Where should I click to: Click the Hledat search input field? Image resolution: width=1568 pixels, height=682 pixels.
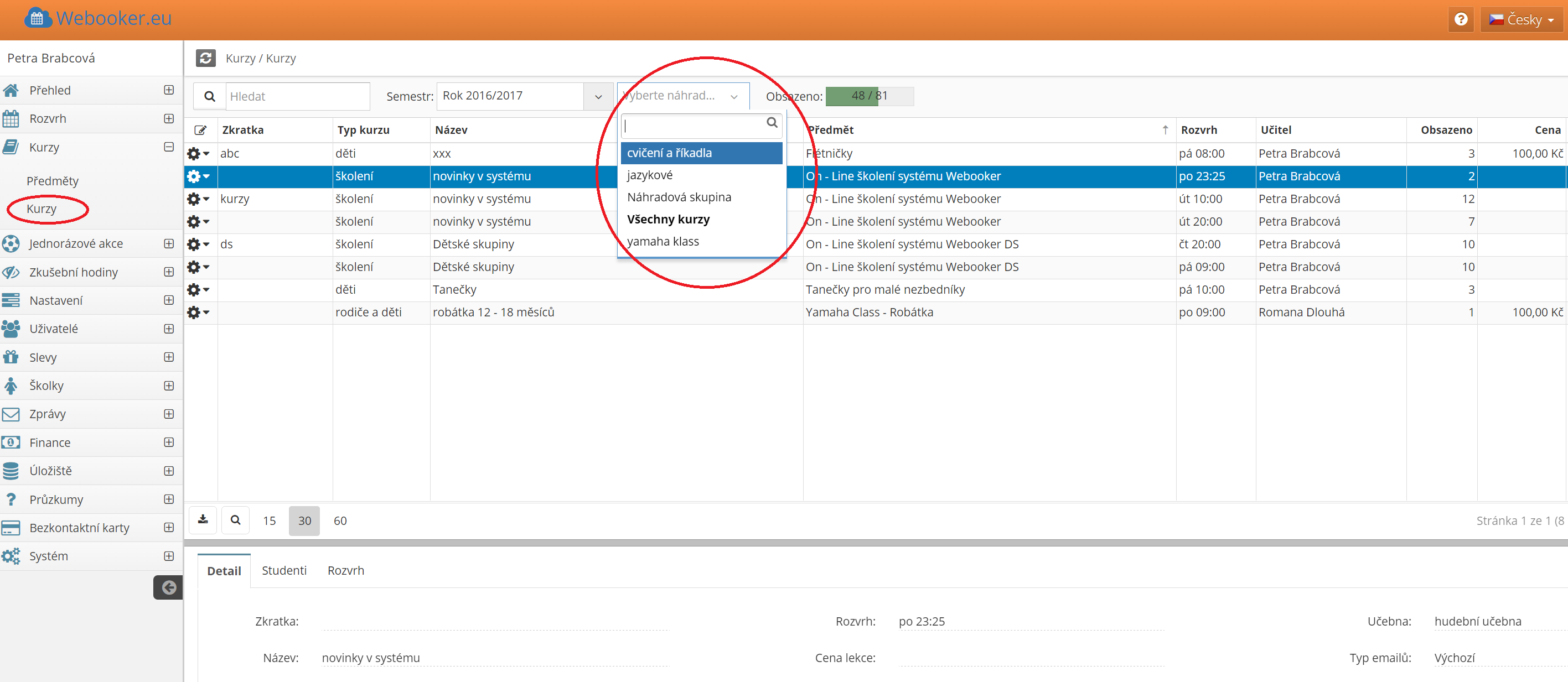(297, 96)
